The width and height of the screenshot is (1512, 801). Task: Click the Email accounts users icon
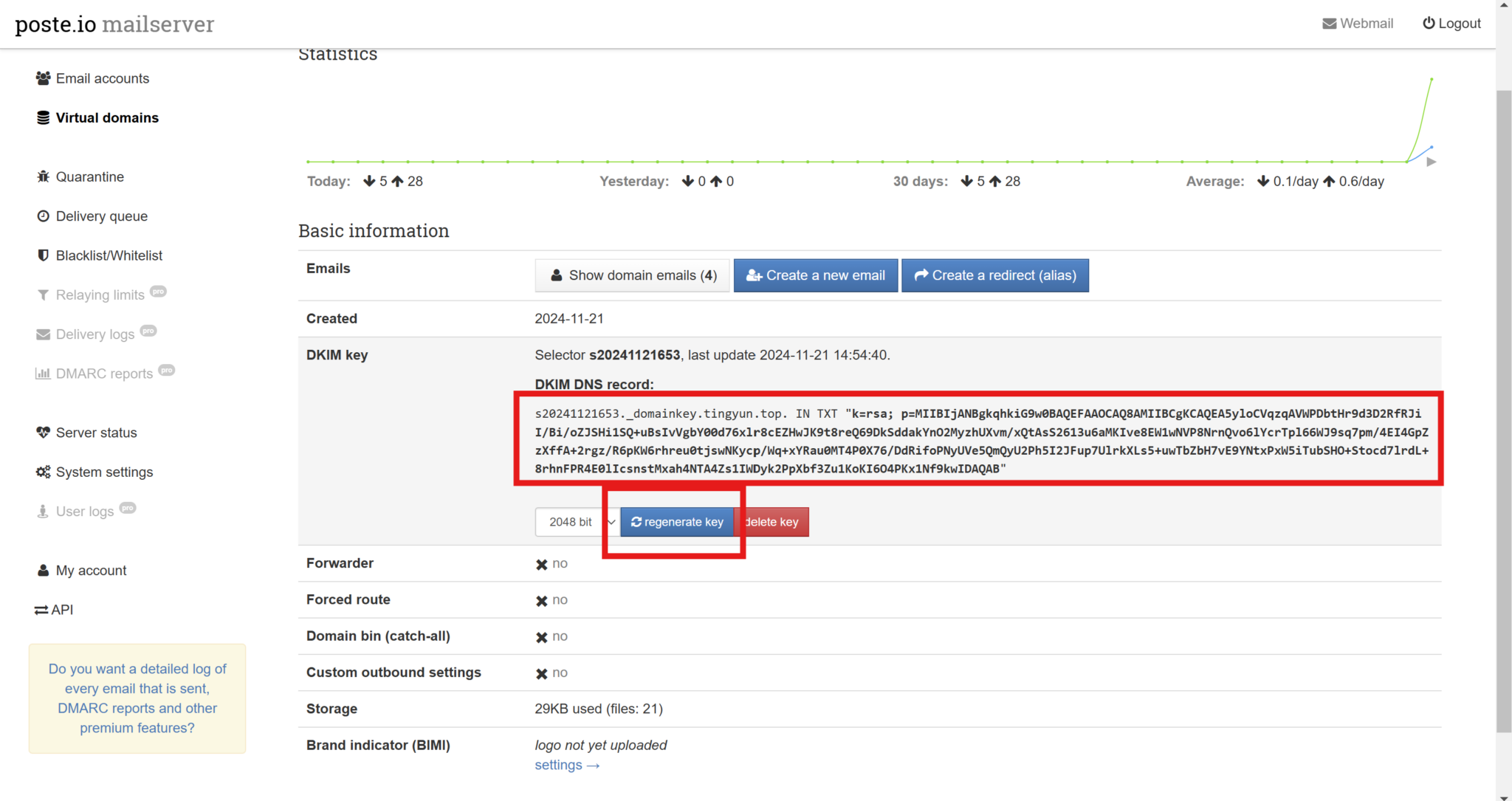click(x=43, y=78)
